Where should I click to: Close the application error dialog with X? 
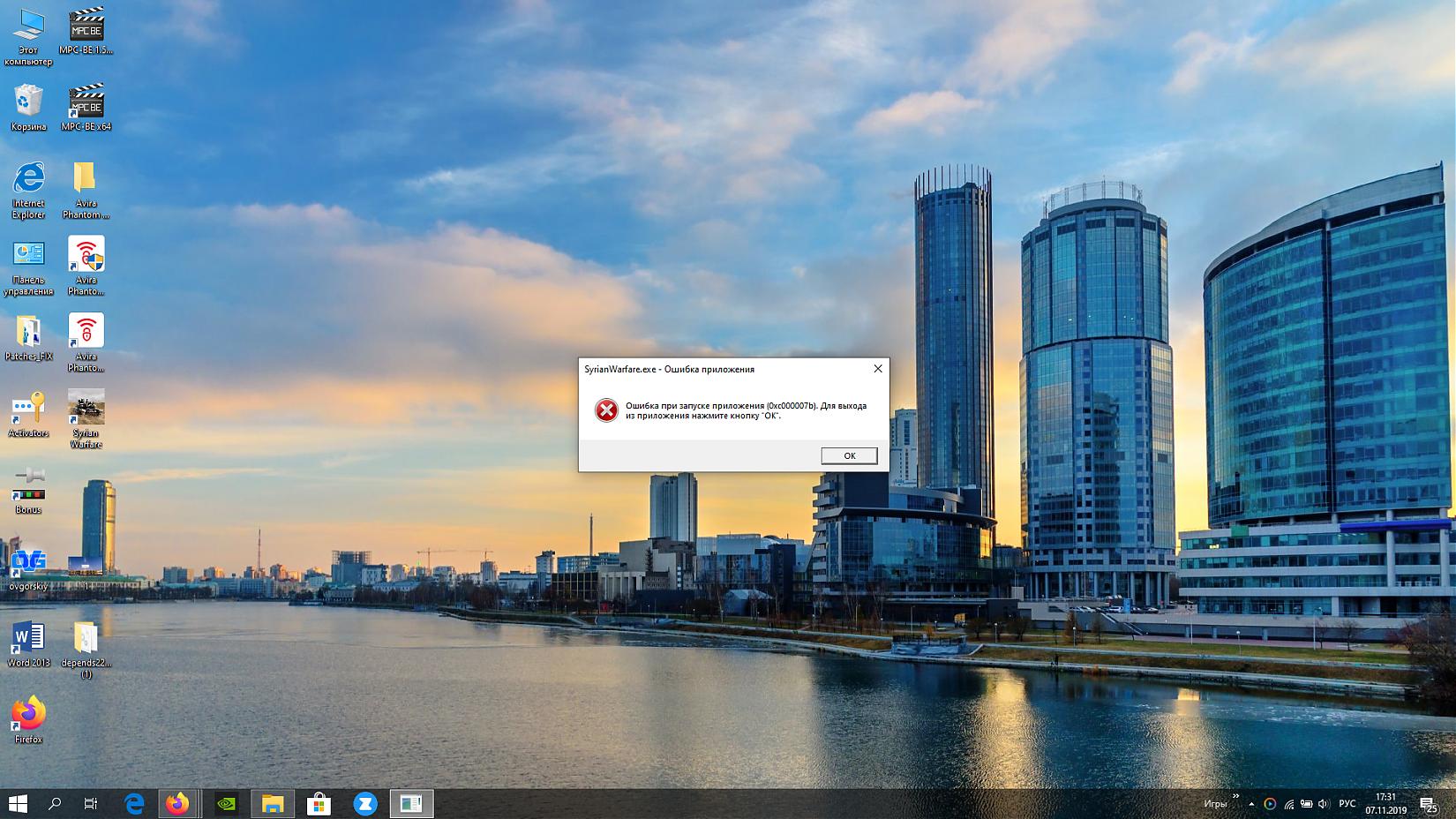877,369
